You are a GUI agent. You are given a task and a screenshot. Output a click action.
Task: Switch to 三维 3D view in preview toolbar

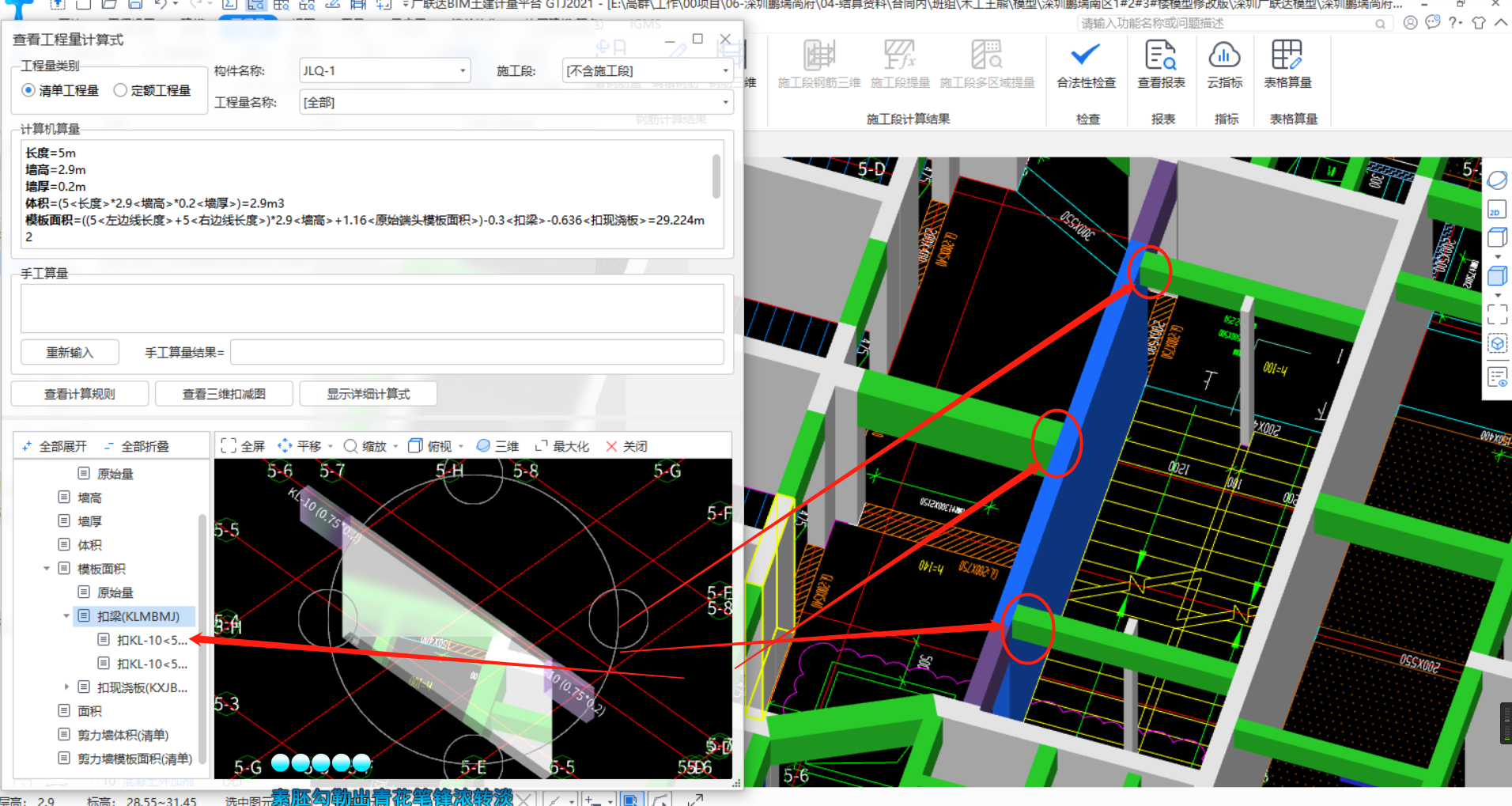point(497,446)
